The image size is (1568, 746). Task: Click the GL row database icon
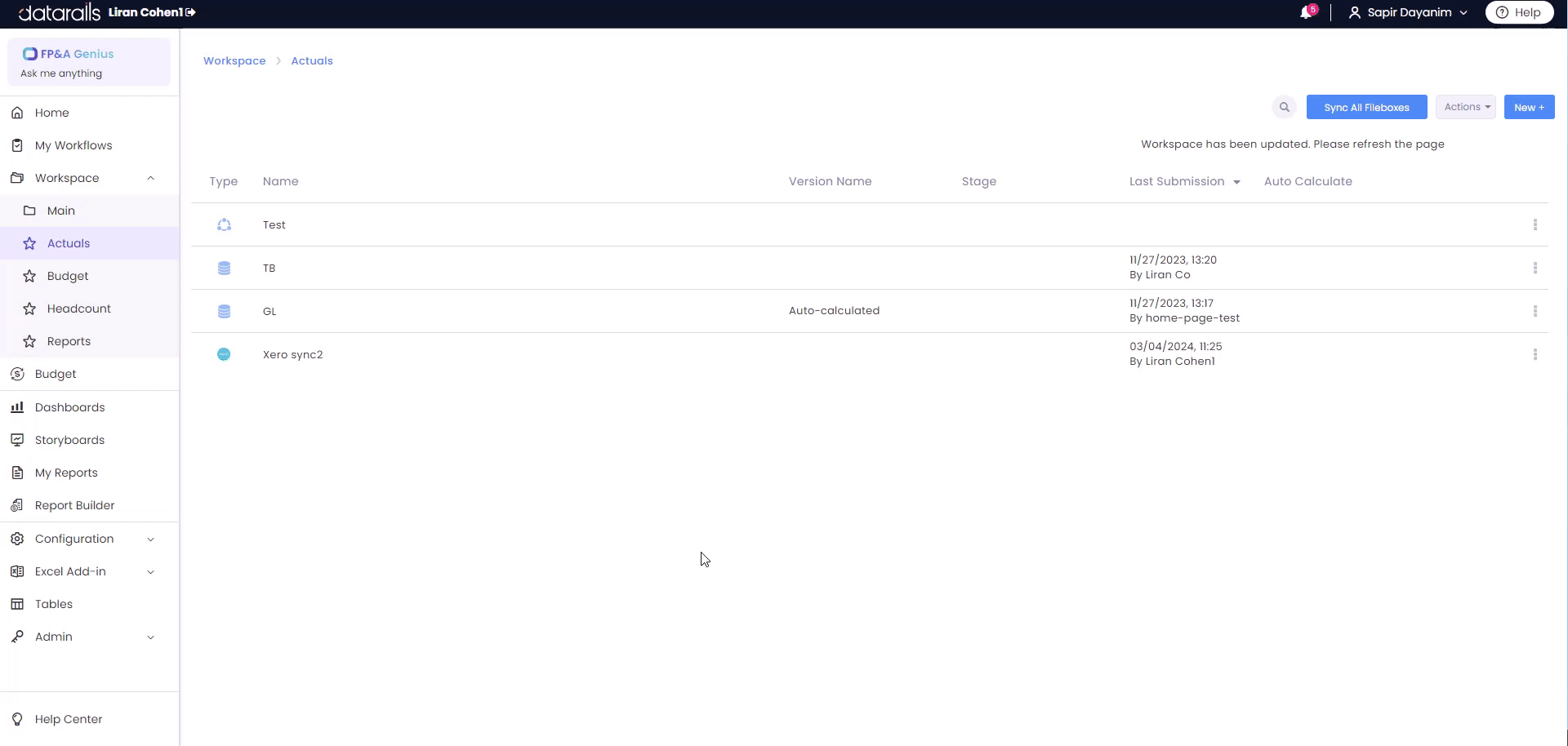click(224, 311)
